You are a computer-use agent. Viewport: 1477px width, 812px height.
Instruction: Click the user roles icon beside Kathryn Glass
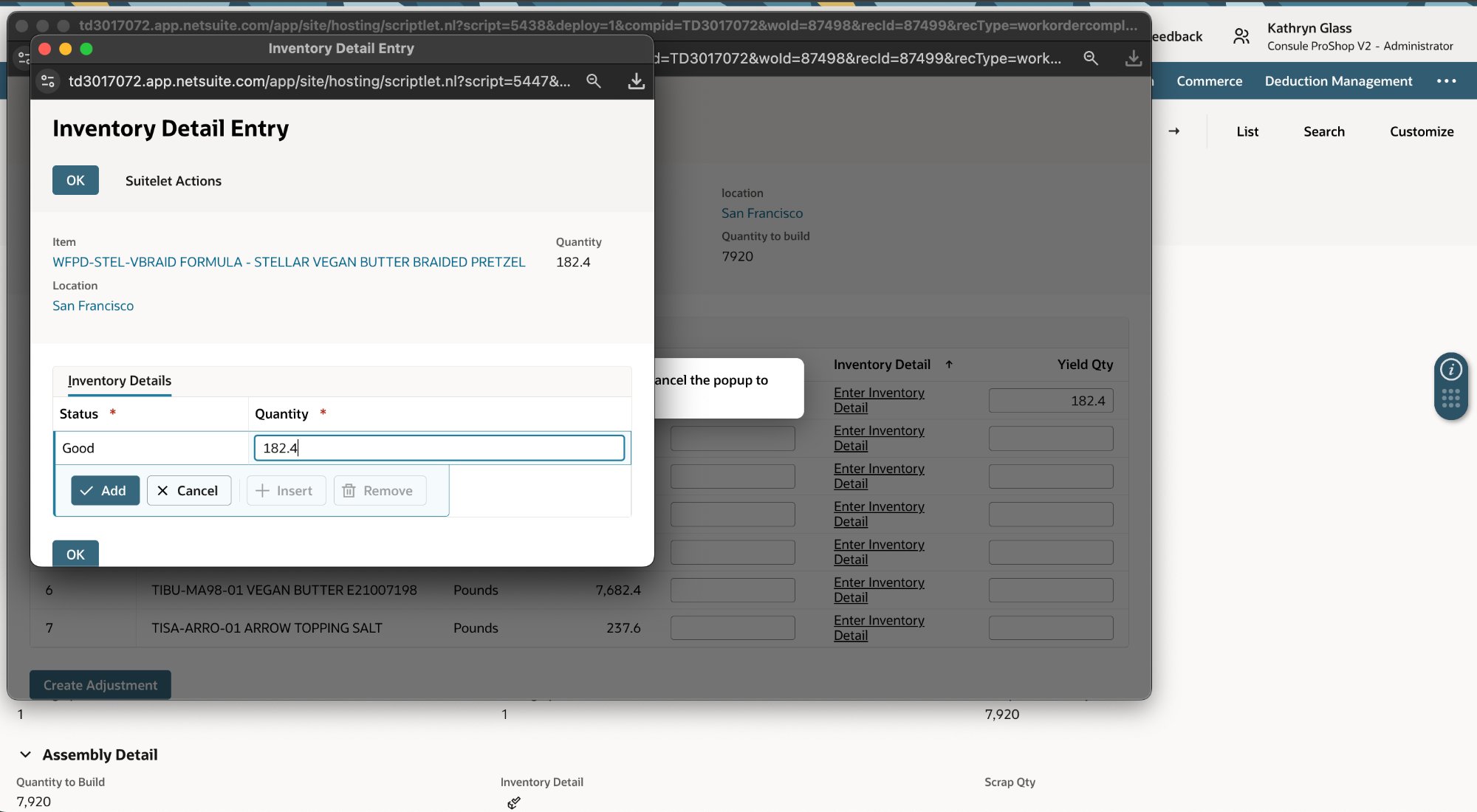(1241, 36)
